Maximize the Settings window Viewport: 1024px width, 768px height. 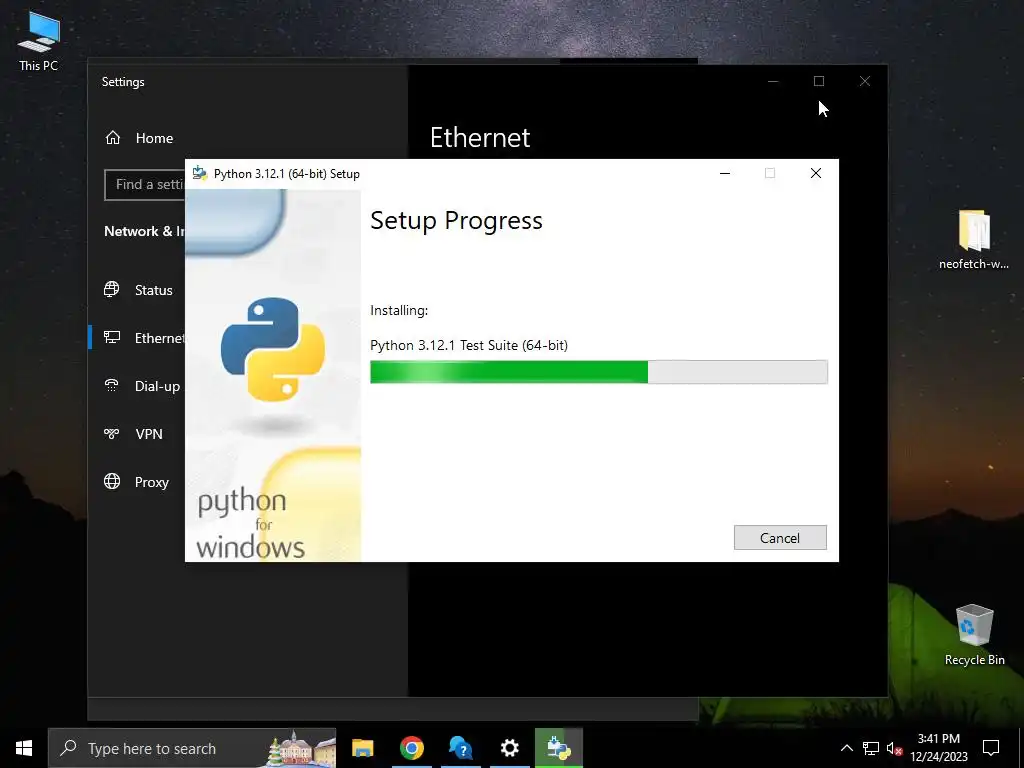(x=819, y=81)
